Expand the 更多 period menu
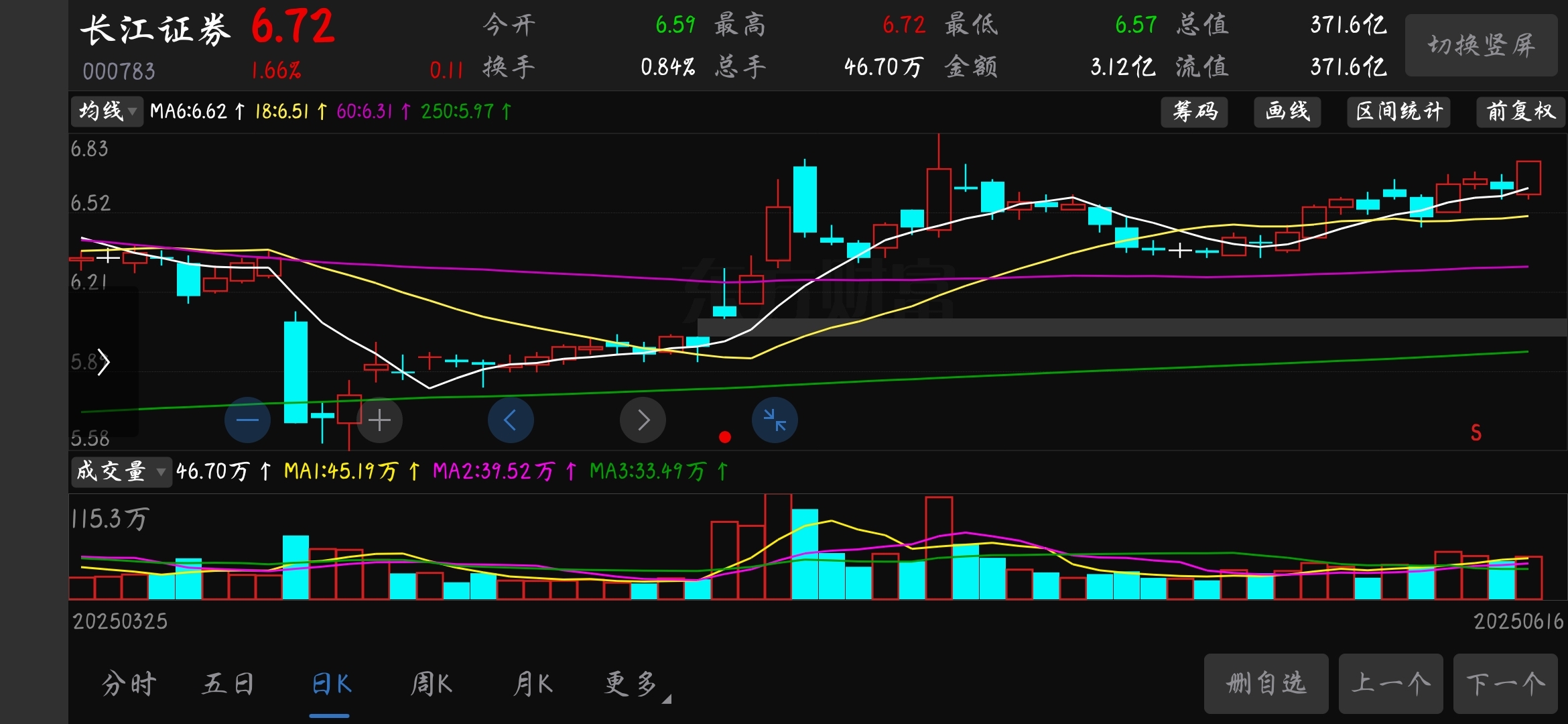Screen dimensions: 1568x724 637,684
